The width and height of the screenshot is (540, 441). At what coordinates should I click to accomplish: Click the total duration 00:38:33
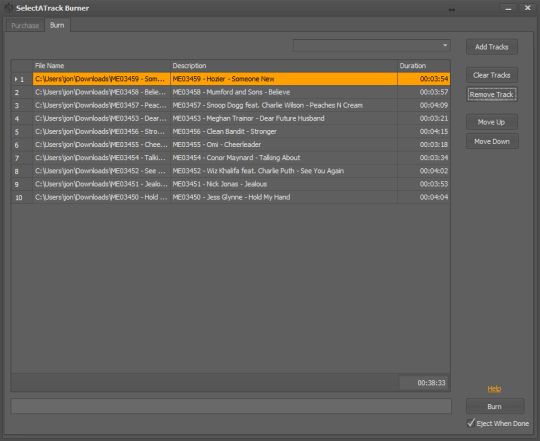click(x=424, y=383)
